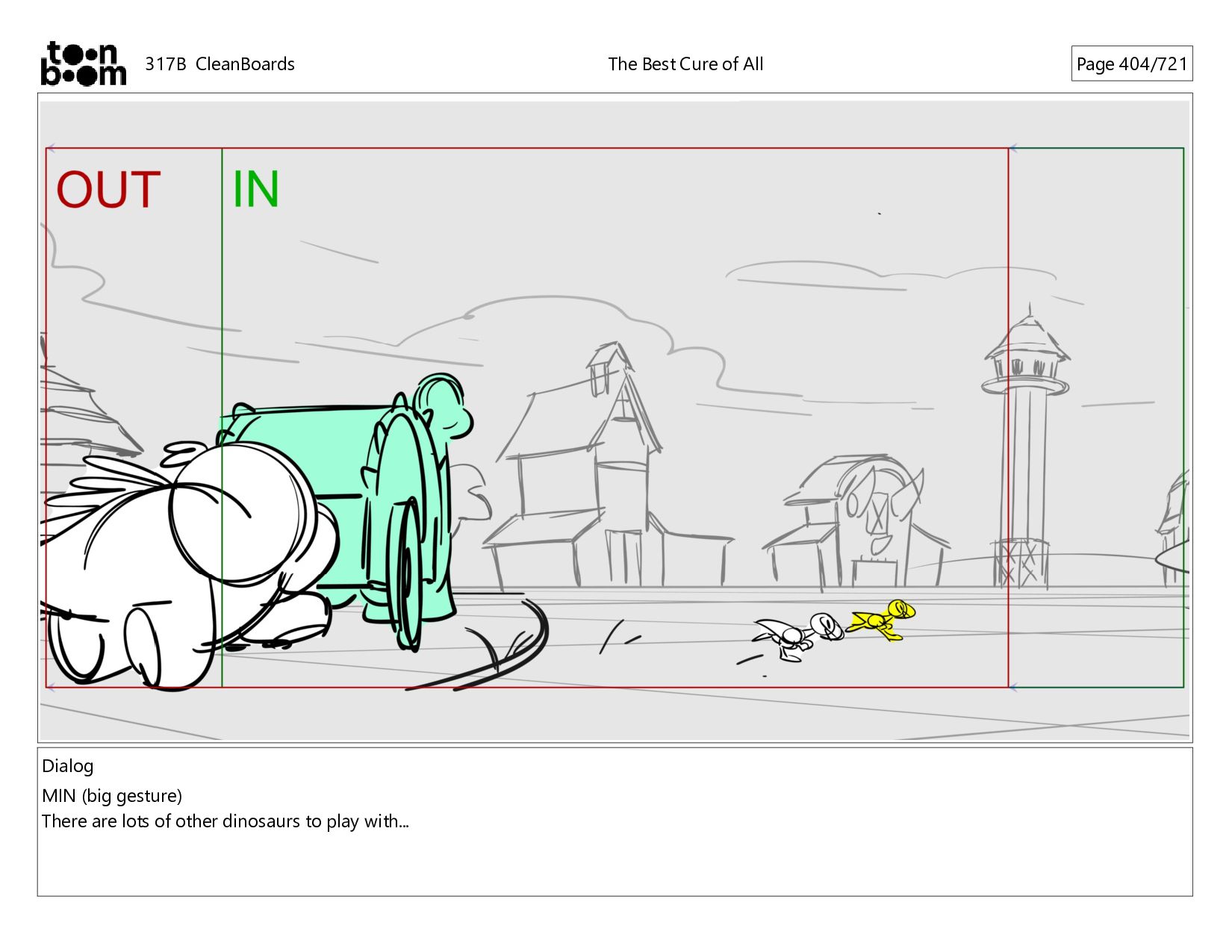The height and width of the screenshot is (952, 1232).
Task: Click the watchtower sketch in the background
Action: tap(1025, 448)
